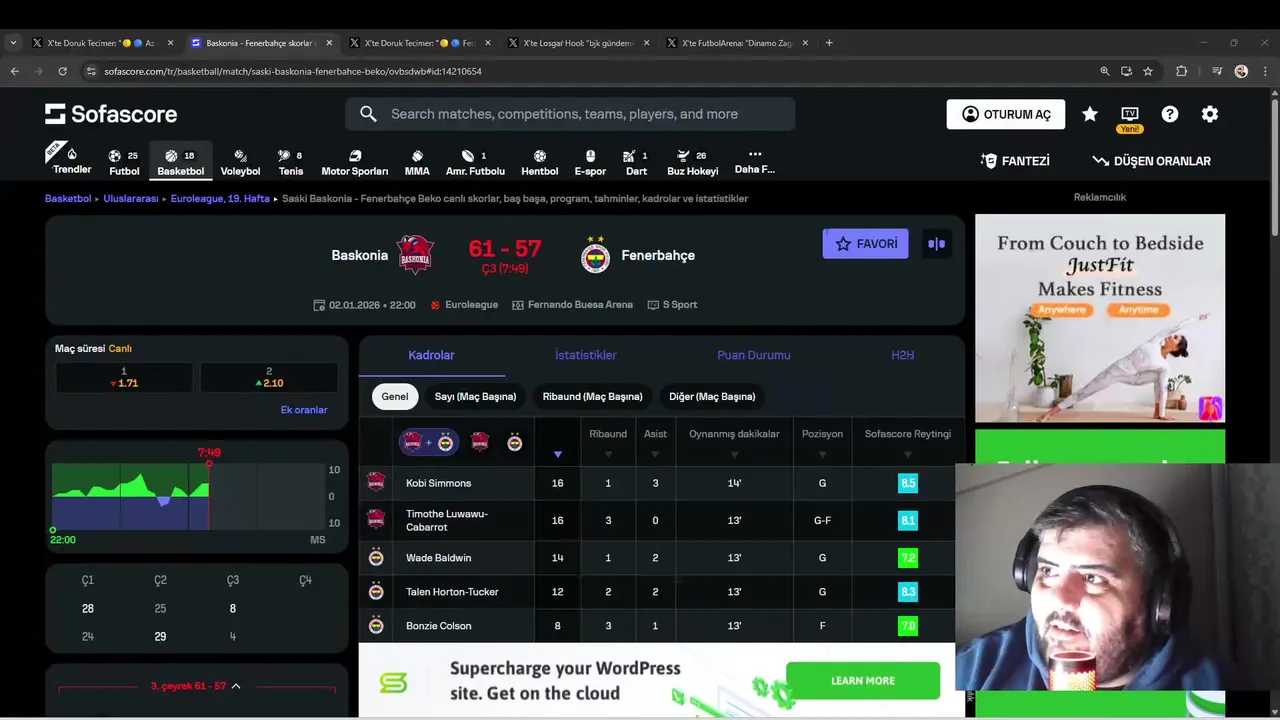
Task: Click the browser address bar
Action: 590,71
